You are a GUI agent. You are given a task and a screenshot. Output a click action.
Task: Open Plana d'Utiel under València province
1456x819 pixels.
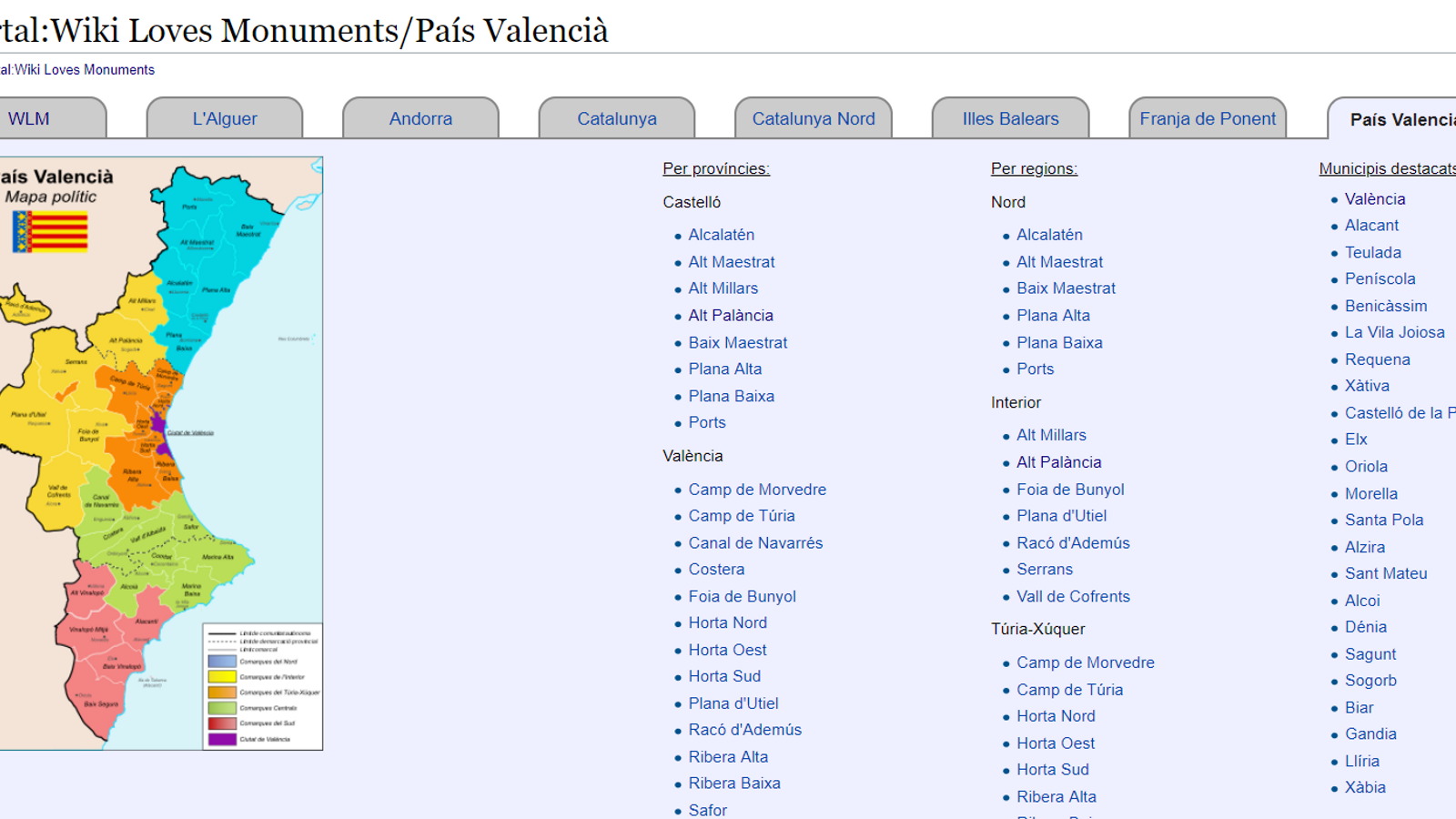tap(733, 703)
